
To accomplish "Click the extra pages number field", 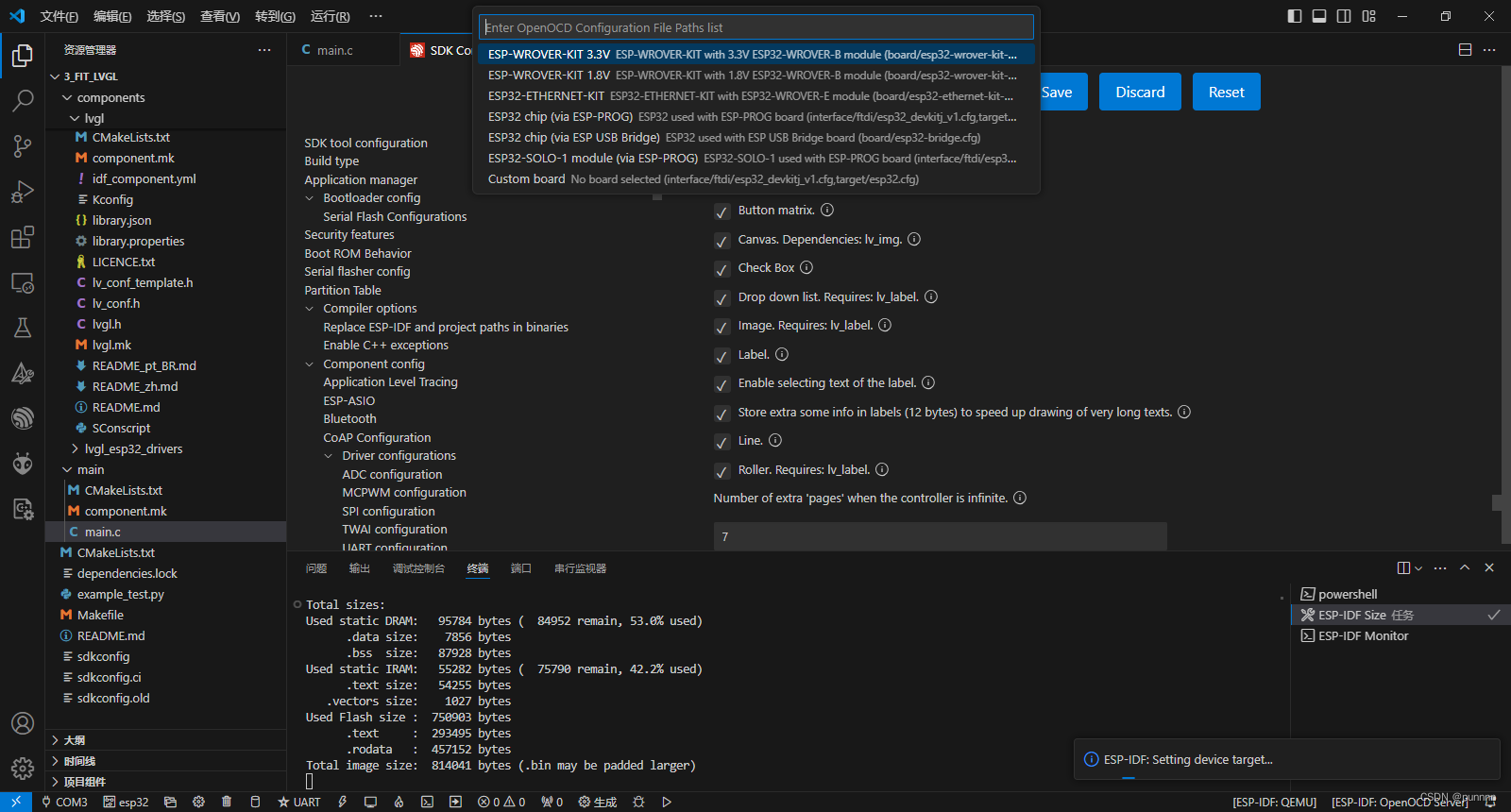I will [940, 536].
